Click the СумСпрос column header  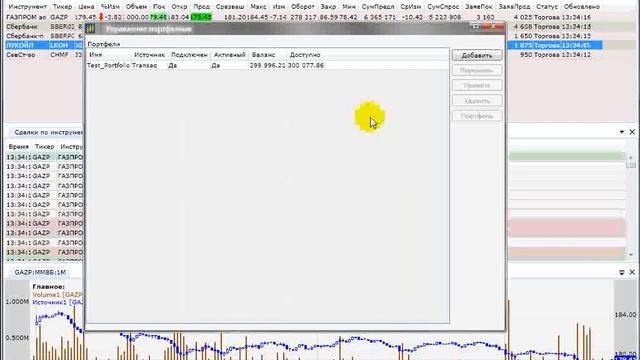pyautogui.click(x=443, y=7)
